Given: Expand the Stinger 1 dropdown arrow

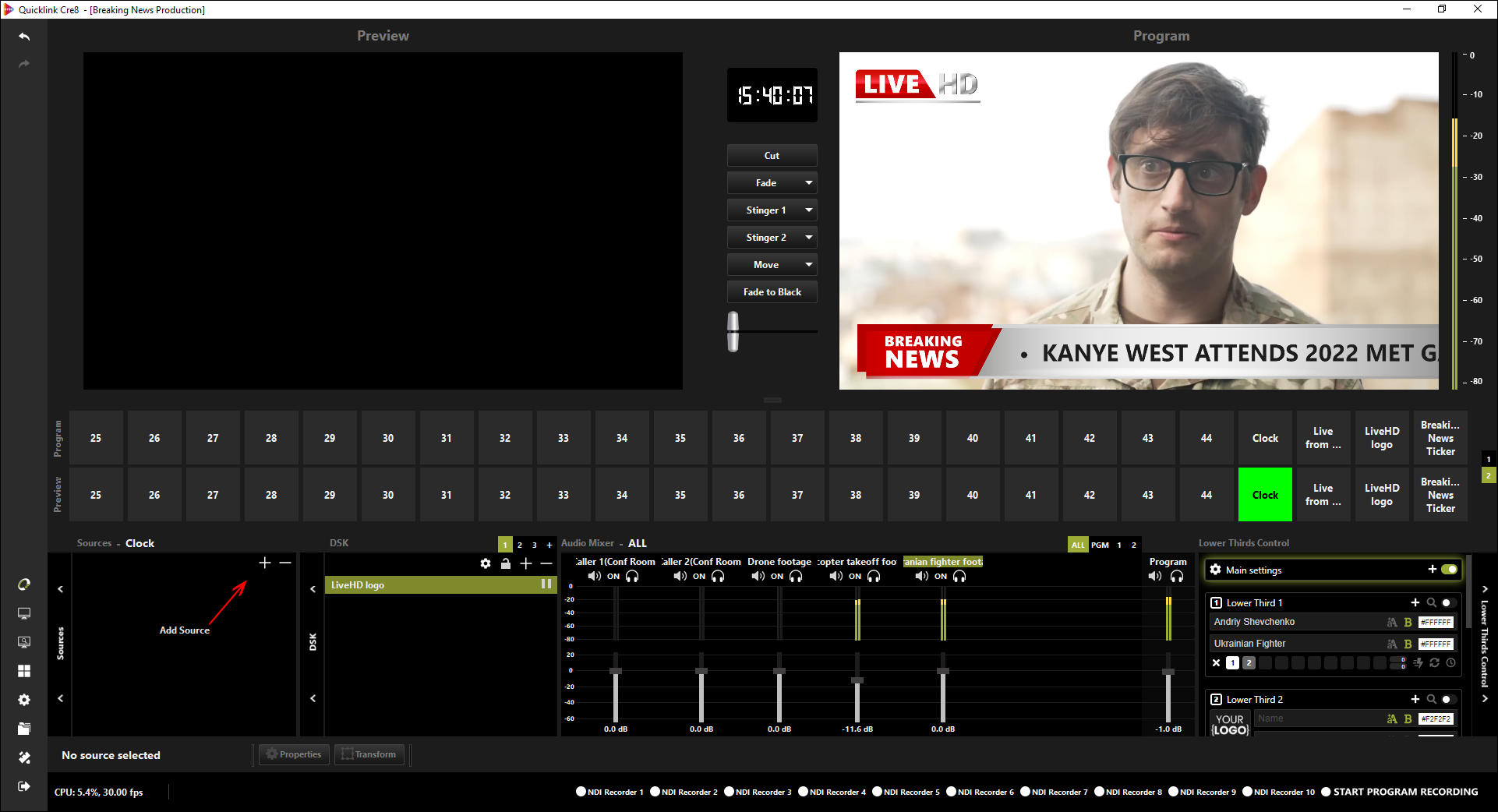Looking at the screenshot, I should pos(808,210).
